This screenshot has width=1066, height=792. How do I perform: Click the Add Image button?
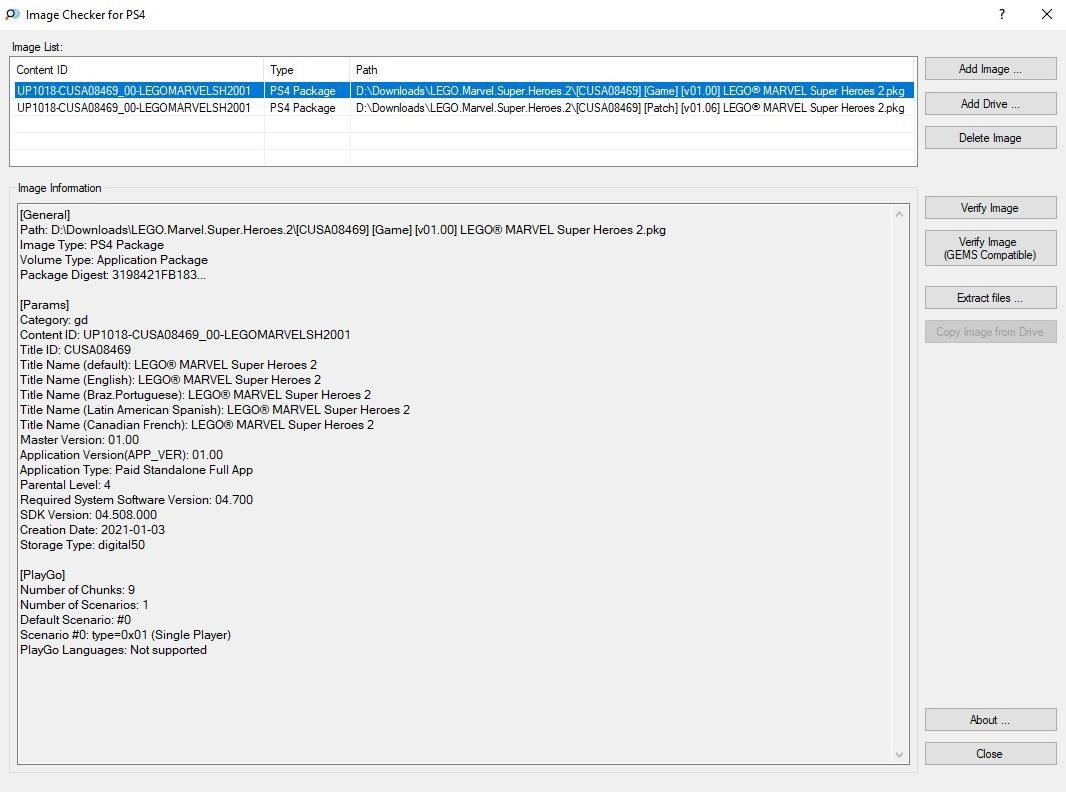click(x=990, y=69)
